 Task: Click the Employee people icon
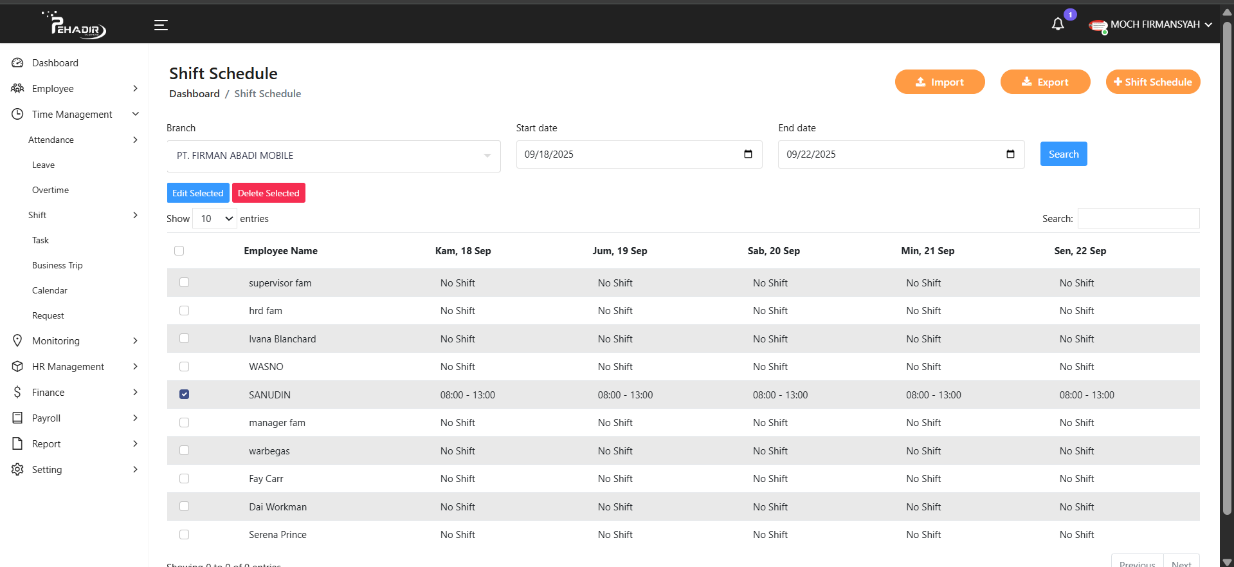click(17, 89)
